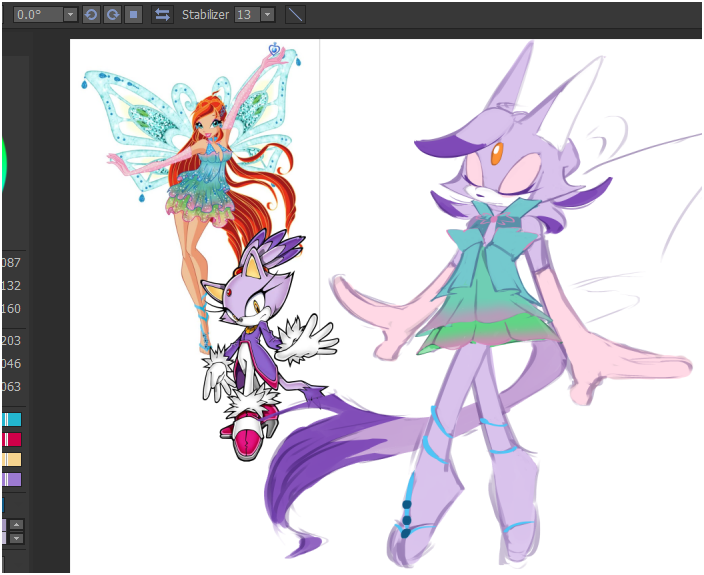Select the color value field showing 203
This screenshot has height=575, width=704.
tap(11, 341)
